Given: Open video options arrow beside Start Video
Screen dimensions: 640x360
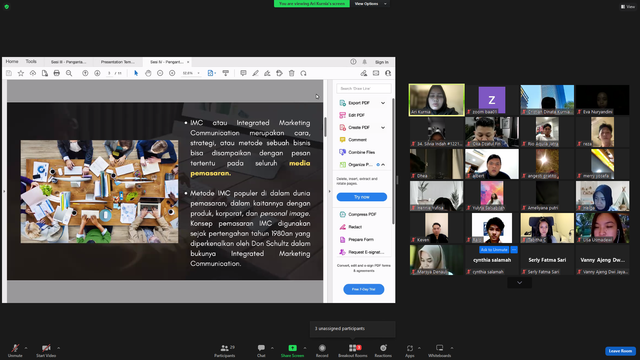Looking at the screenshot, I should coord(58,348).
